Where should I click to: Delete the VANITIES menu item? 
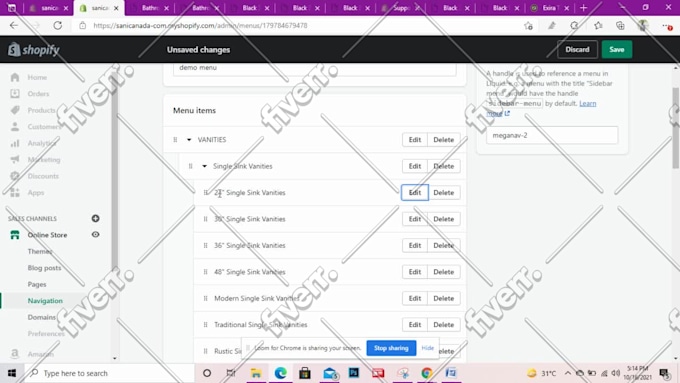(x=444, y=140)
